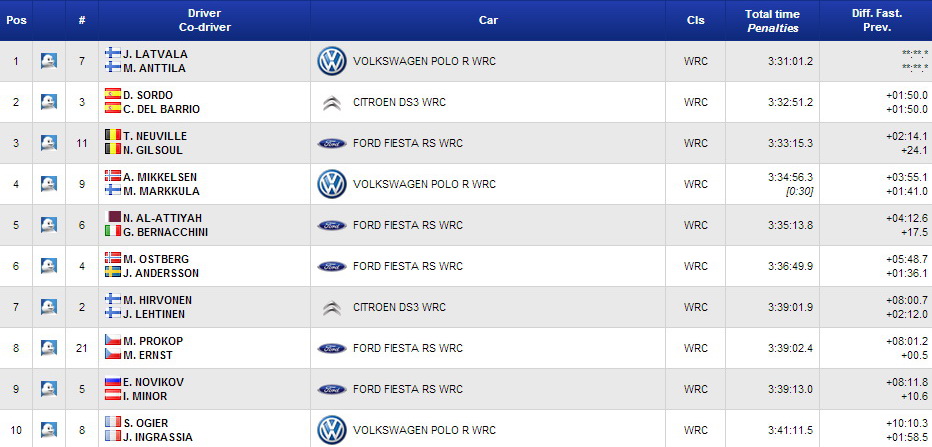
Task: Select driver name M. HIRVONEN
Action: click(158, 300)
